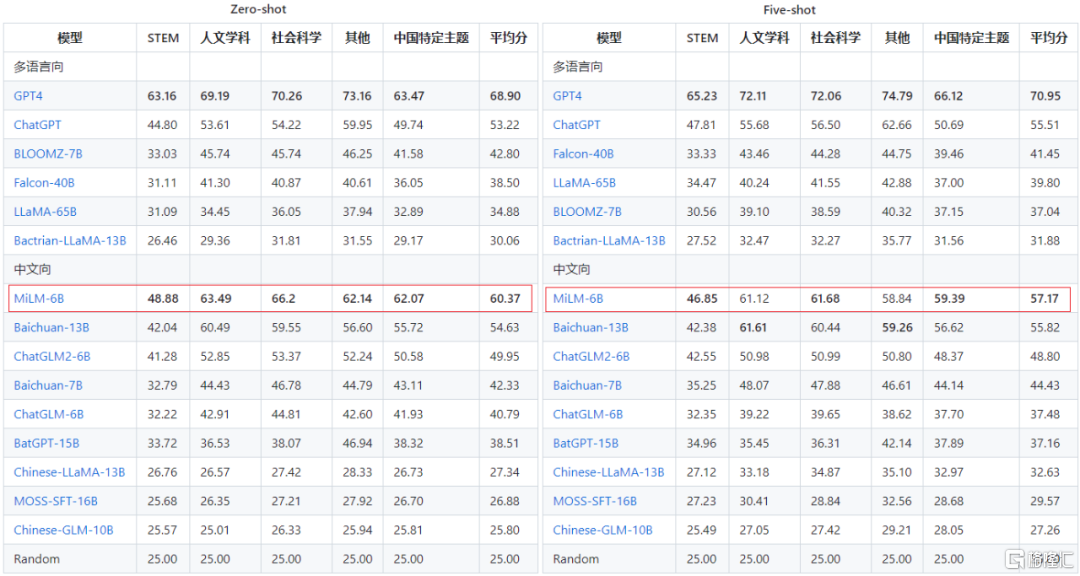
Task: Open the ChatGPT link in Zero-shot table
Action: [x=37, y=125]
